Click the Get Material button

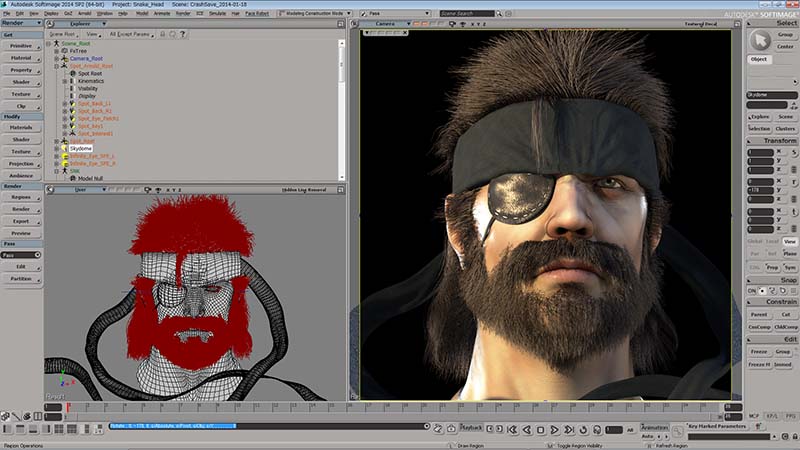click(21, 58)
